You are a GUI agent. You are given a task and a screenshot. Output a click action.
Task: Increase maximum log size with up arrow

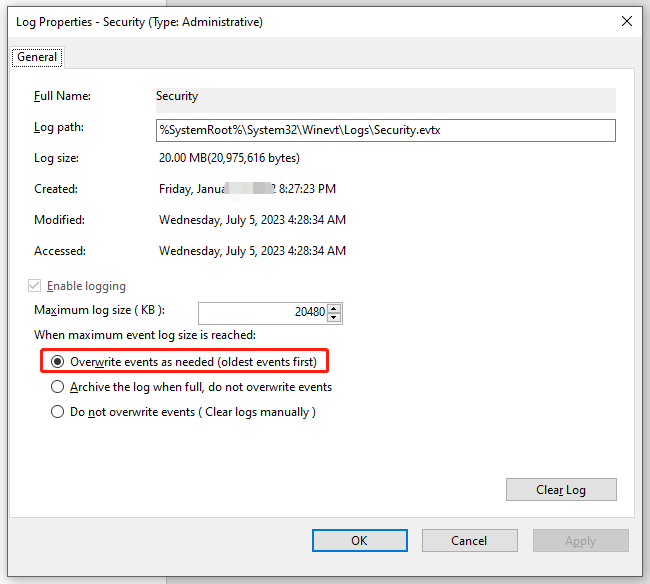click(x=334, y=307)
